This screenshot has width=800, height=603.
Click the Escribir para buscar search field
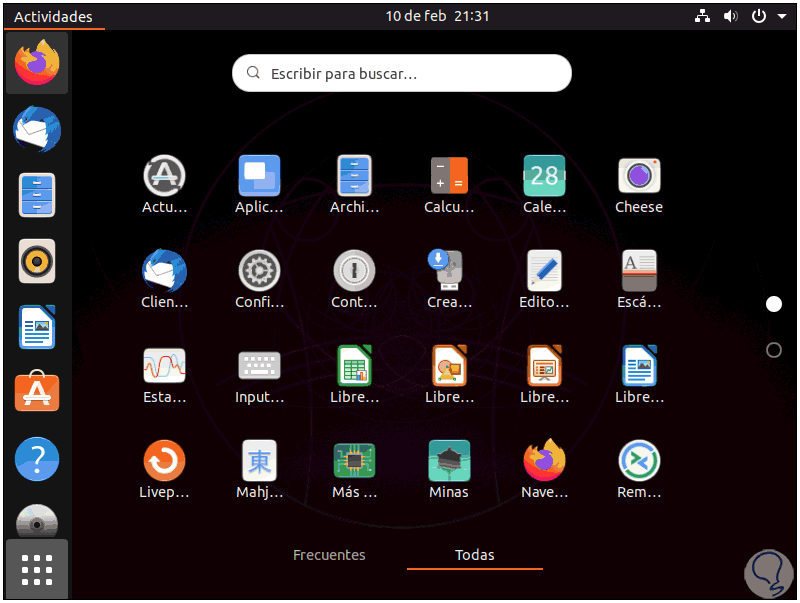pyautogui.click(x=402, y=73)
